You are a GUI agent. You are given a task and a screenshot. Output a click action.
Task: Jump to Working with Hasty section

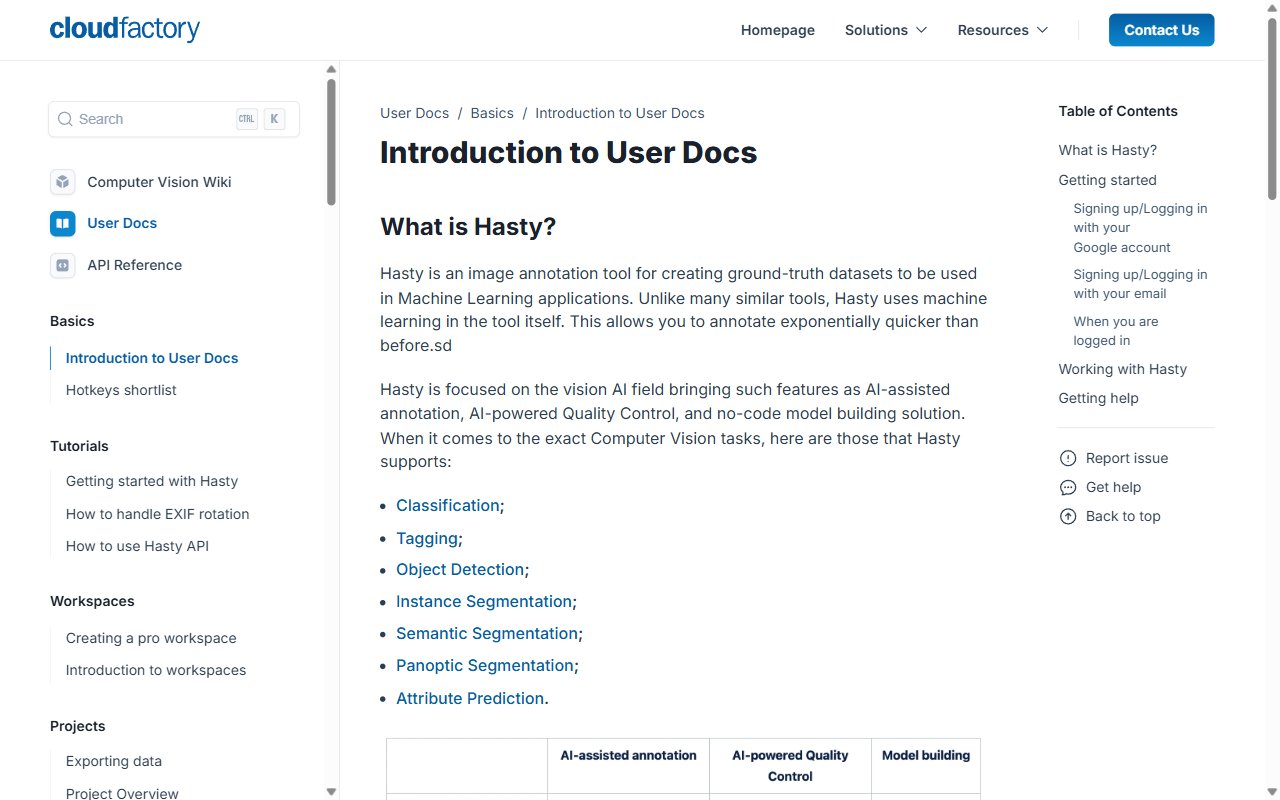pos(1123,369)
